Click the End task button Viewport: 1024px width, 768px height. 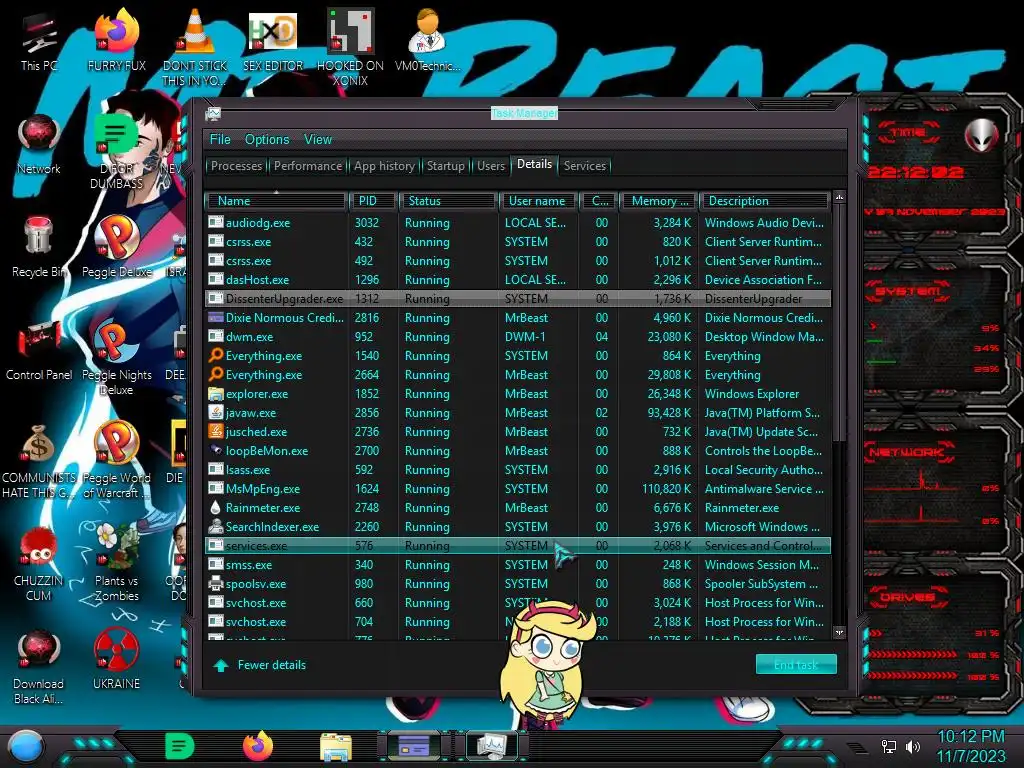tap(796, 665)
